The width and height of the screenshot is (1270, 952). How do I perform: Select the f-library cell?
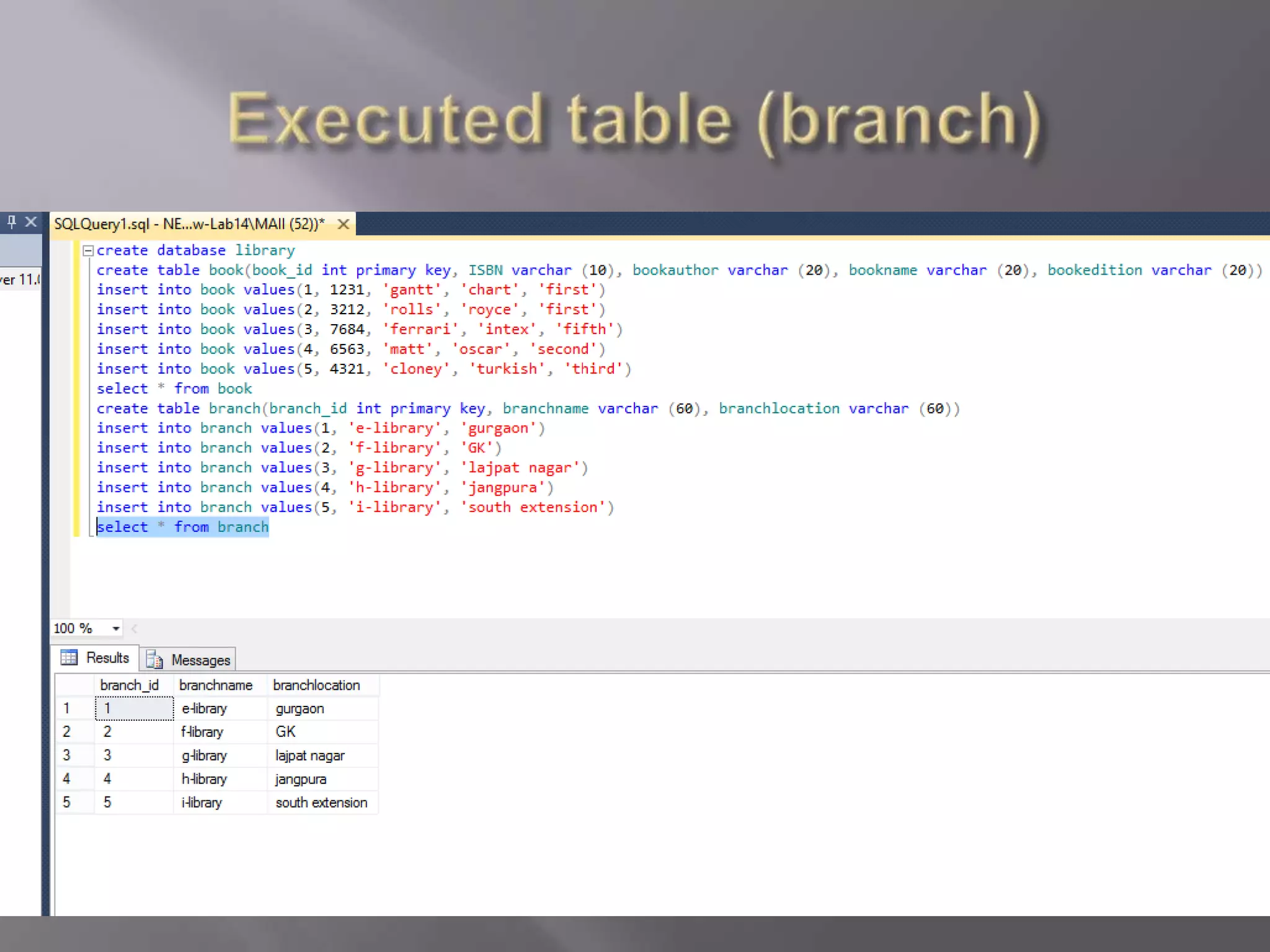click(x=221, y=732)
